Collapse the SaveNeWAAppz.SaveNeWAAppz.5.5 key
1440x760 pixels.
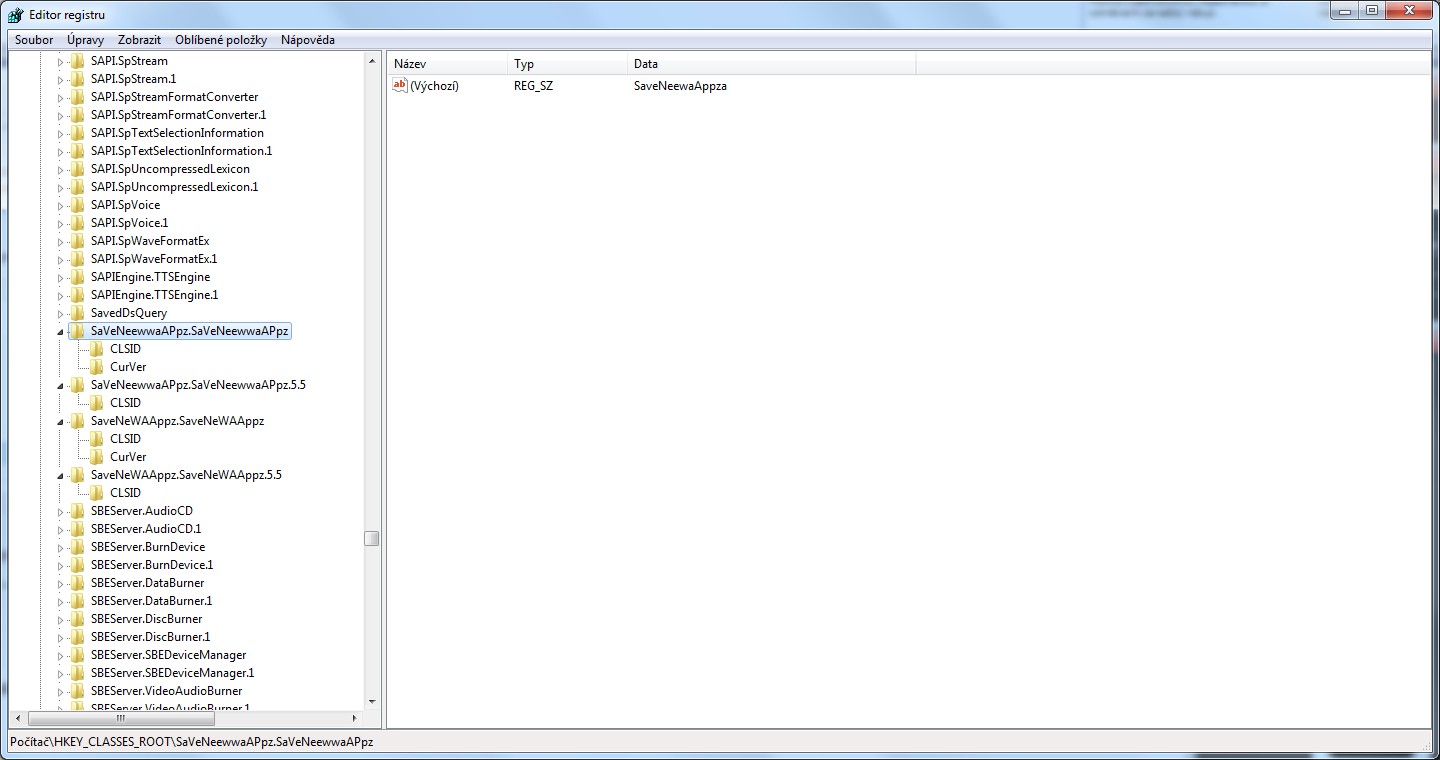coord(60,476)
